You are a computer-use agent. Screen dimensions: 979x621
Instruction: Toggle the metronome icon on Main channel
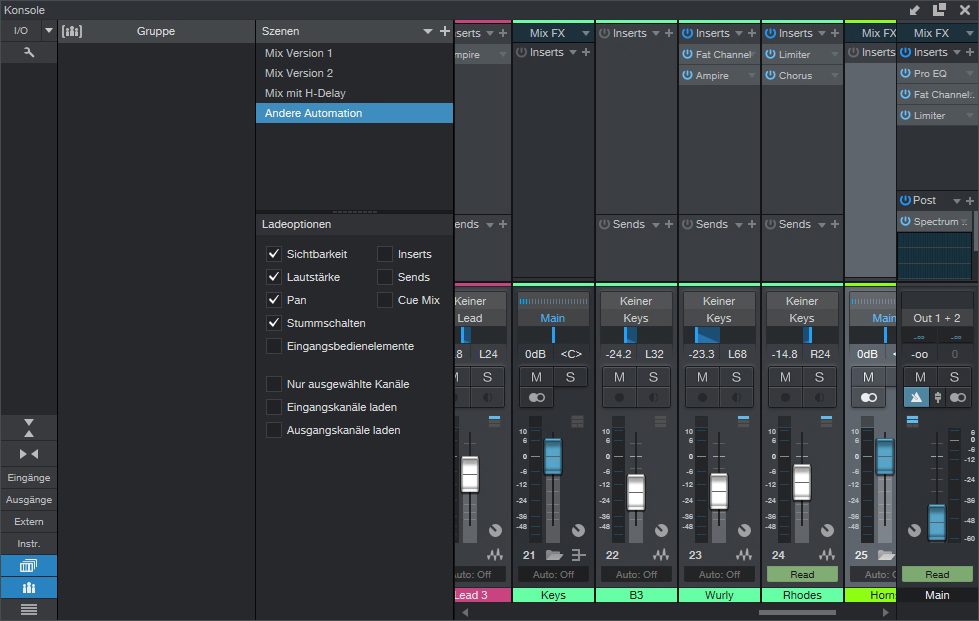point(916,397)
